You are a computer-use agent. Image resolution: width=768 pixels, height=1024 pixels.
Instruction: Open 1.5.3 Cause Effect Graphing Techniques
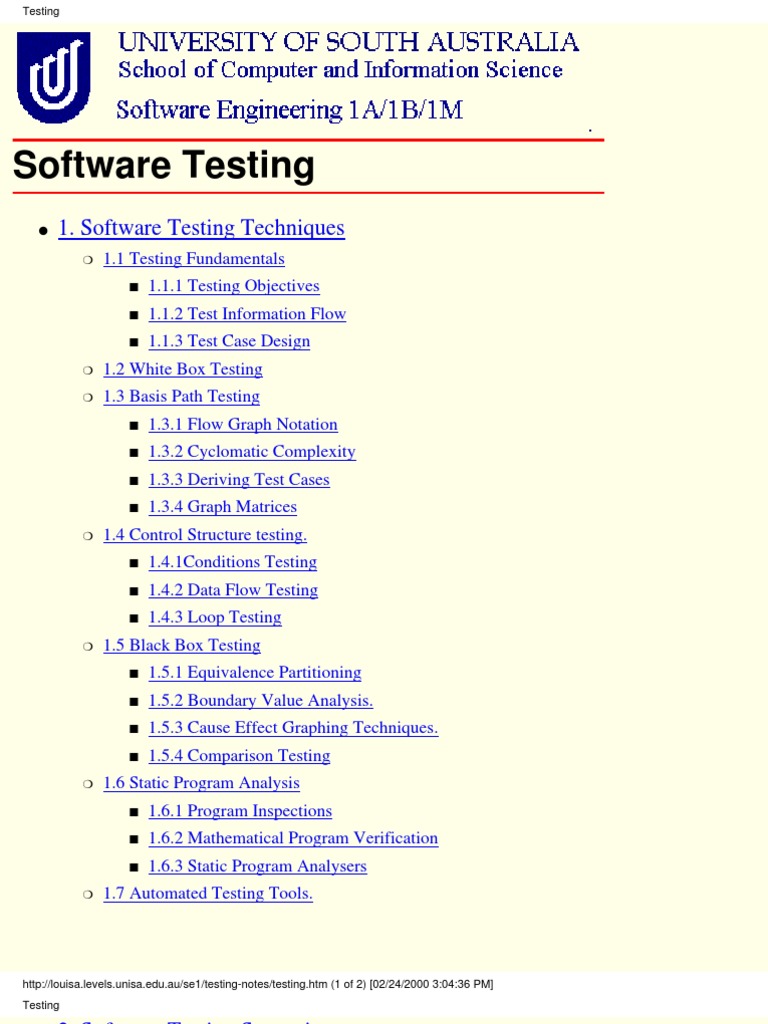293,728
